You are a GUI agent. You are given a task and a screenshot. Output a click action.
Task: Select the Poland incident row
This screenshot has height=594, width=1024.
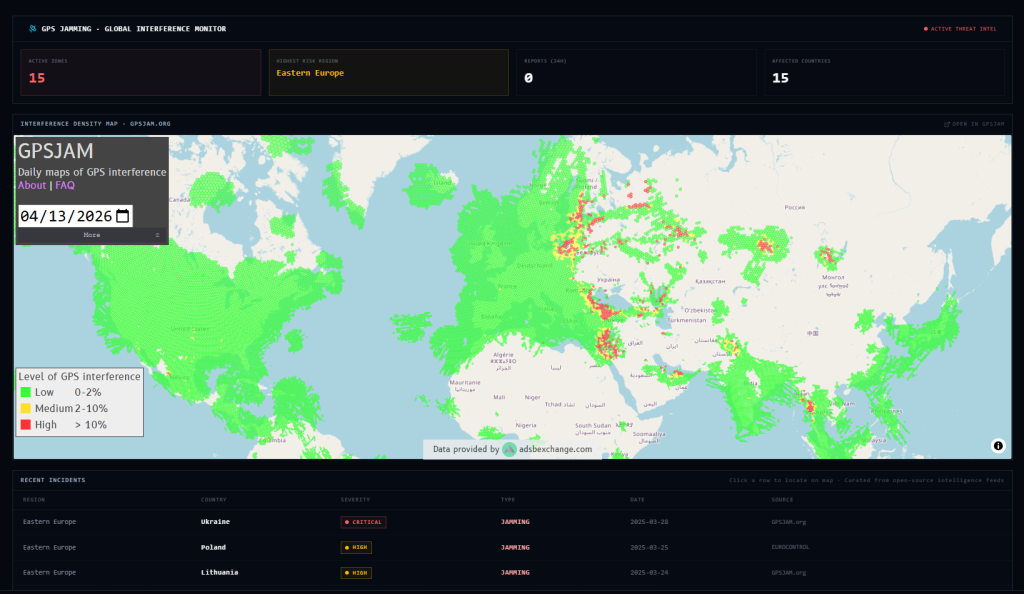tap(512, 548)
